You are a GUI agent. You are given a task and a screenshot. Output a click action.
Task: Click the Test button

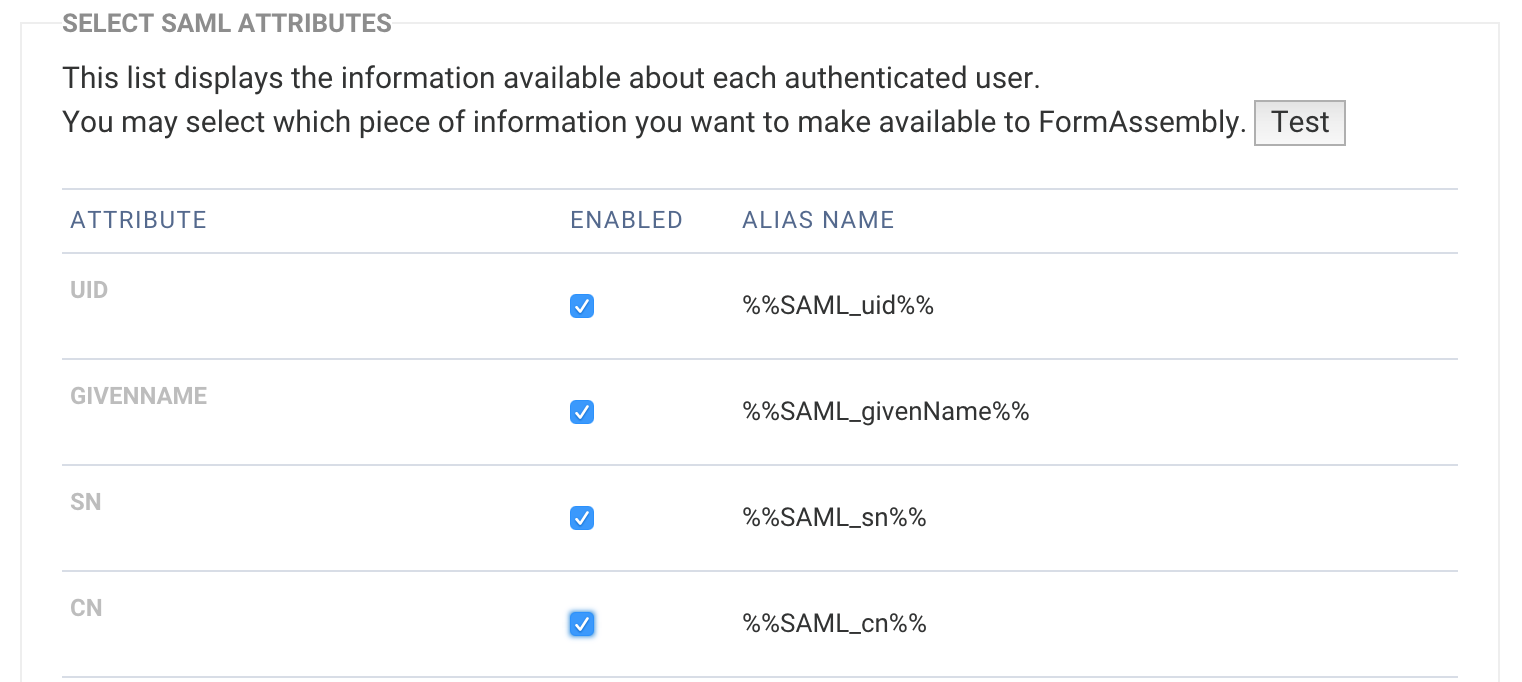[1299, 123]
